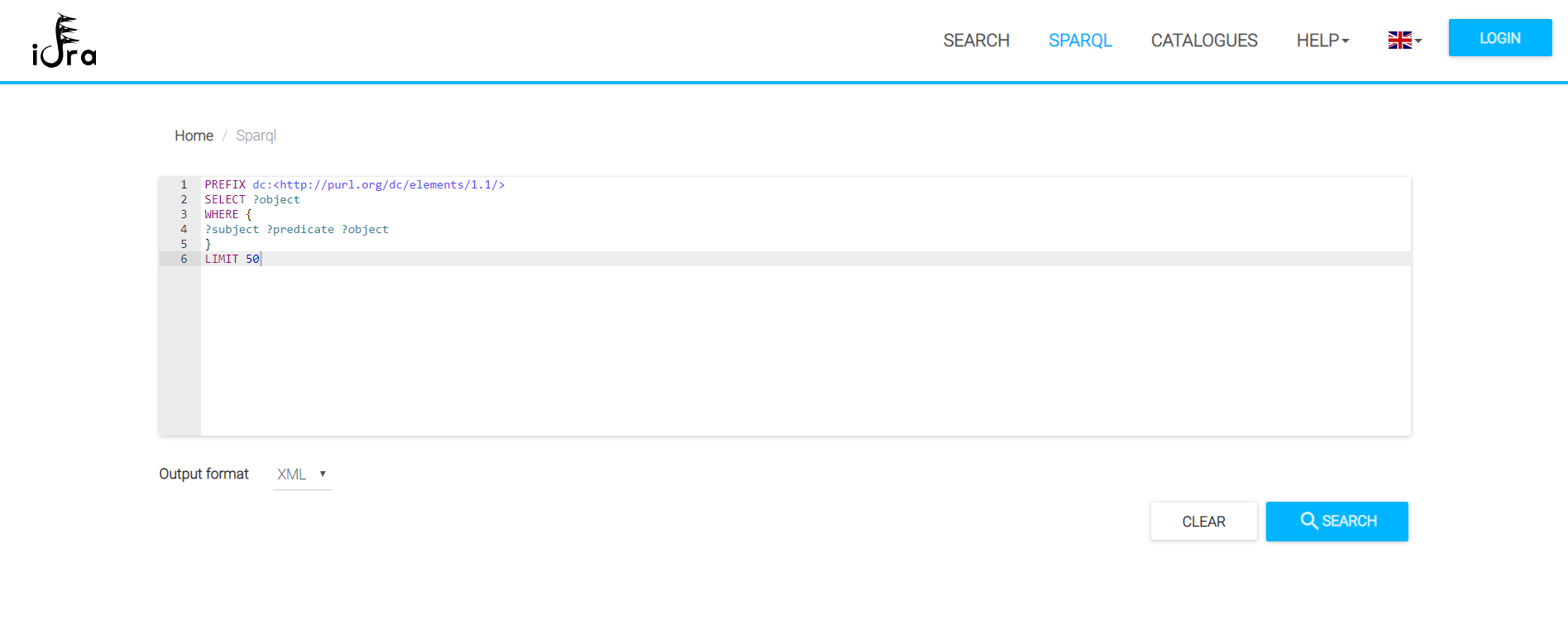Screen dimensions: 1568x639
Task: Click the PREFIX dc line in editor
Action: pyautogui.click(x=355, y=184)
